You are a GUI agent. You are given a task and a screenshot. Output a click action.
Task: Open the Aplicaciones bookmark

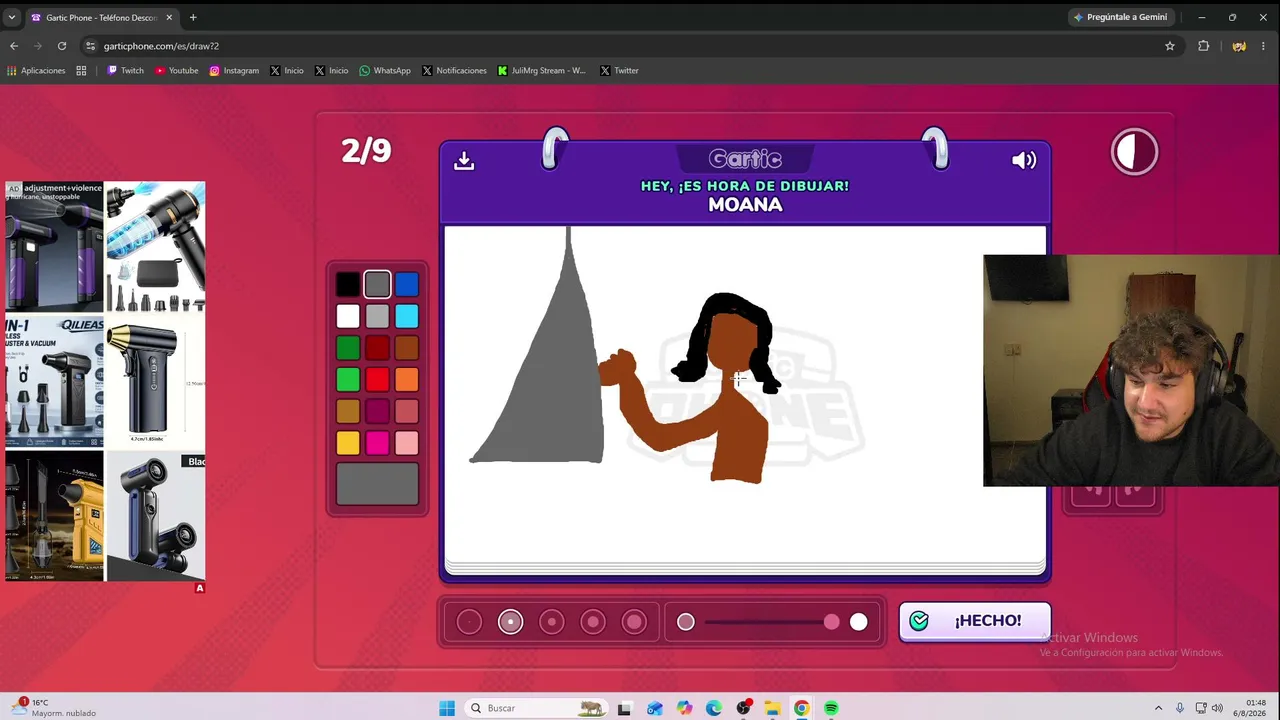(36, 71)
